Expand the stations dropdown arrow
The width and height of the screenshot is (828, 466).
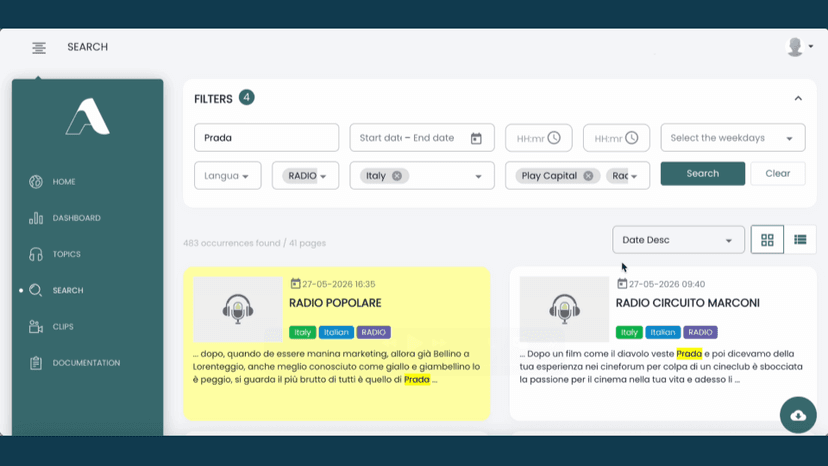pyautogui.click(x=634, y=176)
